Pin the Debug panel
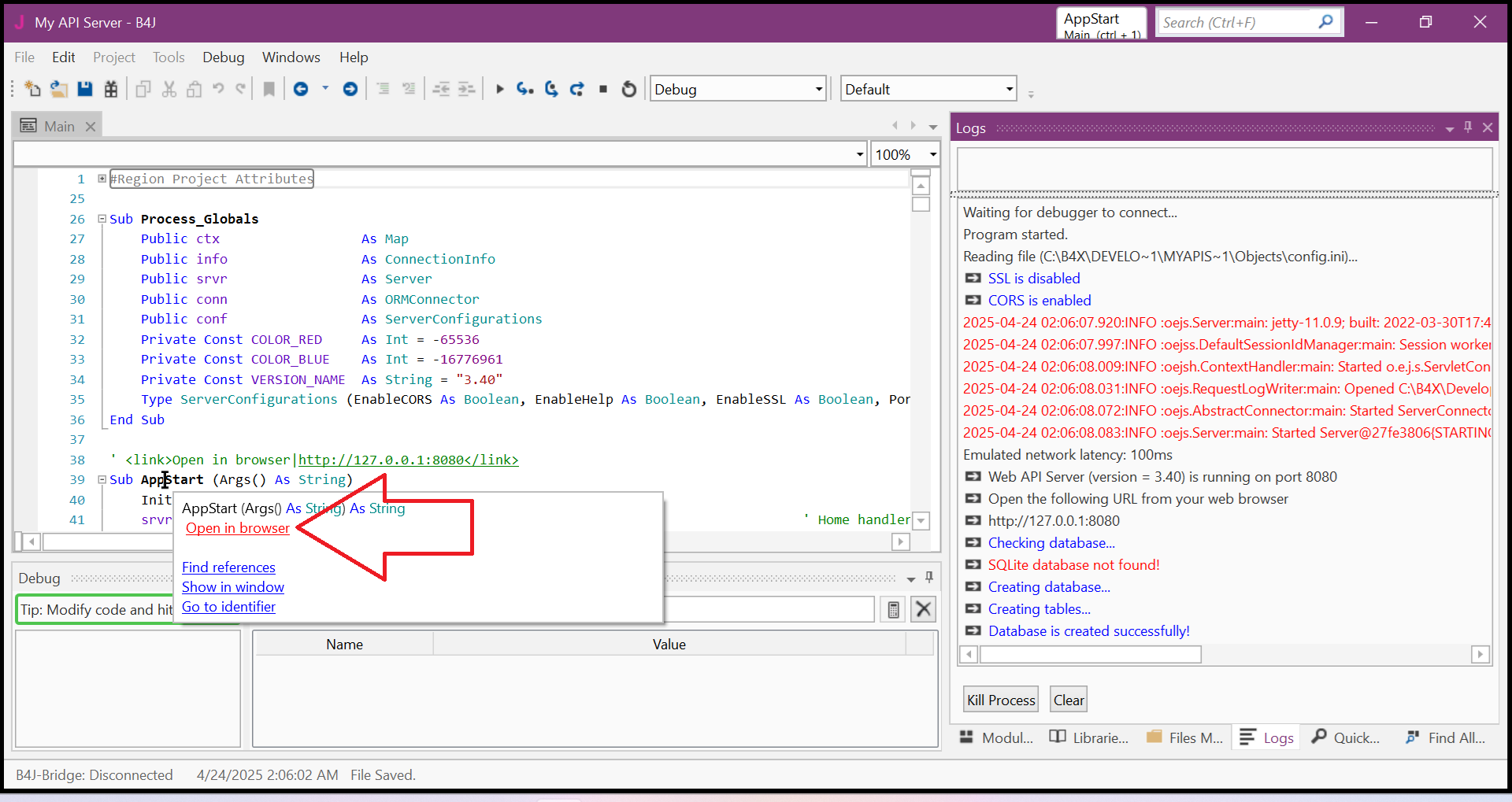This screenshot has height=802, width=1512. point(929,578)
